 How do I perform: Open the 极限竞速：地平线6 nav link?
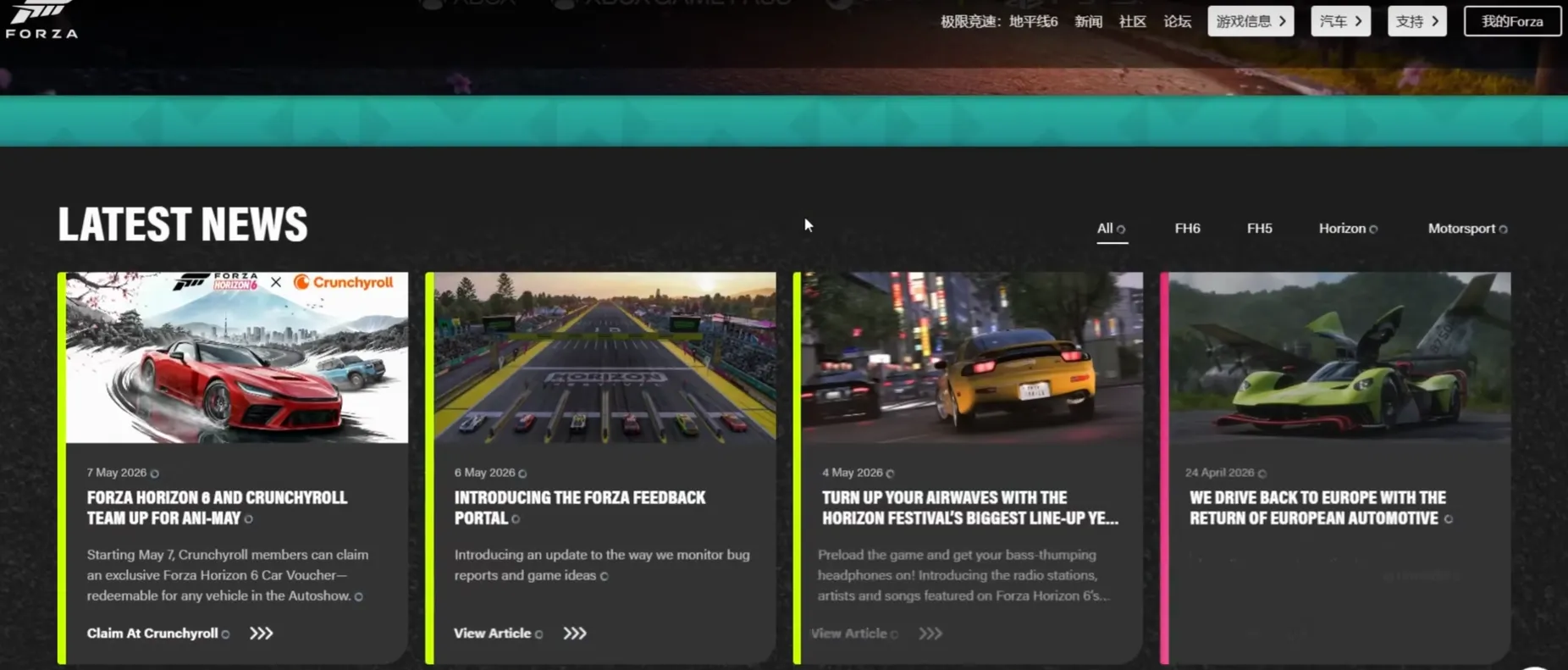pos(999,21)
